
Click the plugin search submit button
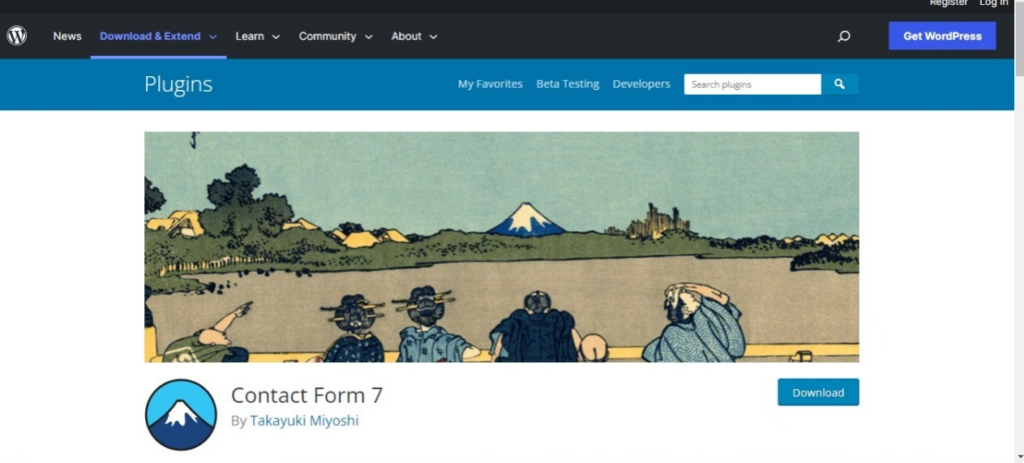(x=840, y=84)
